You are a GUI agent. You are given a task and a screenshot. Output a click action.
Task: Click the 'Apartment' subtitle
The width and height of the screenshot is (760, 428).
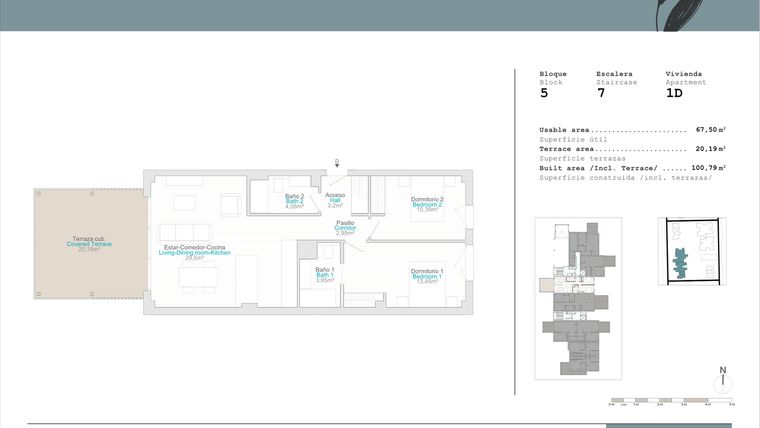(x=686, y=82)
